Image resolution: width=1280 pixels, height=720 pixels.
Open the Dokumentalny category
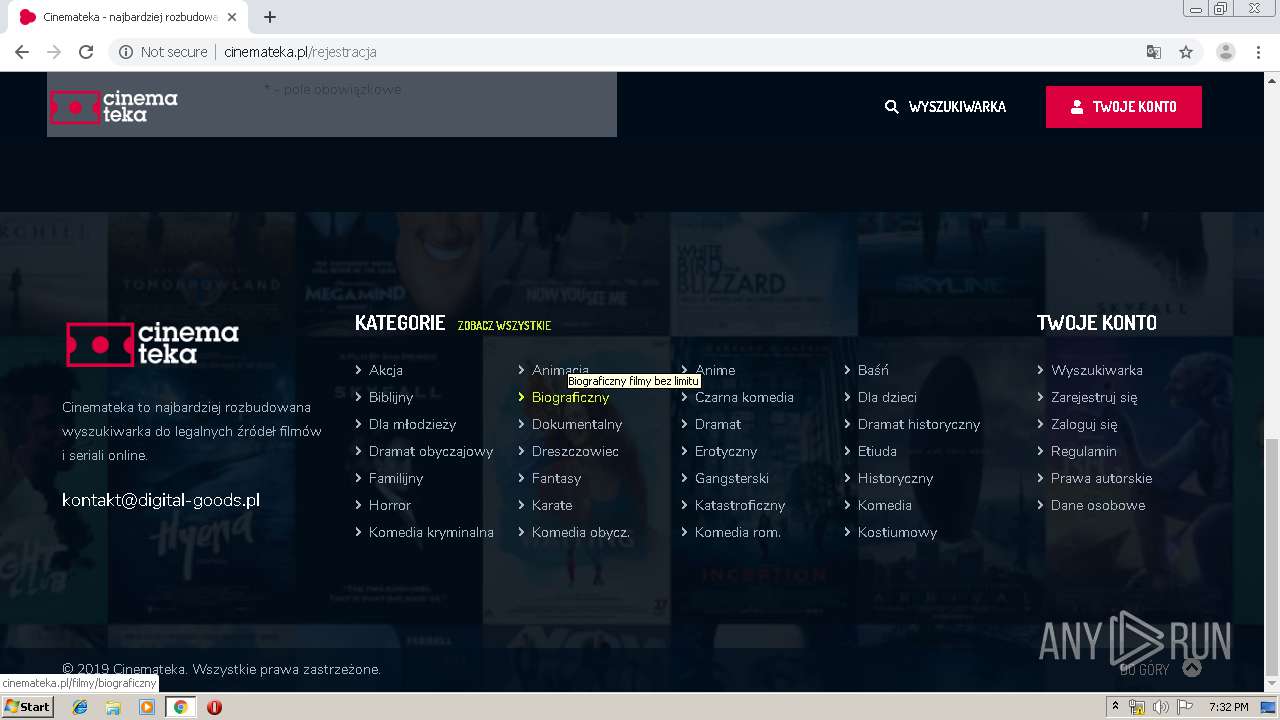[x=577, y=424]
